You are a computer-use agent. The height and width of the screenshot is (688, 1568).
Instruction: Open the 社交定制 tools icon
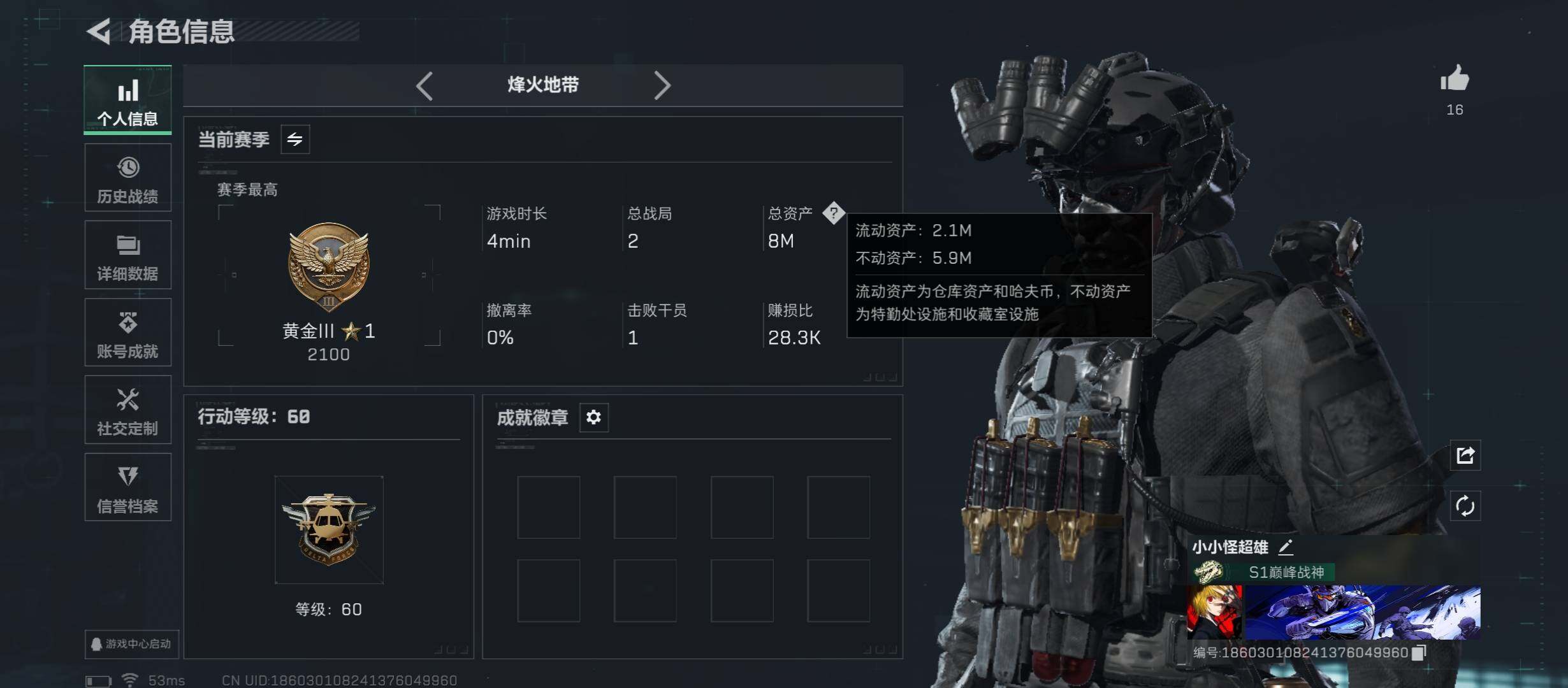[x=127, y=399]
